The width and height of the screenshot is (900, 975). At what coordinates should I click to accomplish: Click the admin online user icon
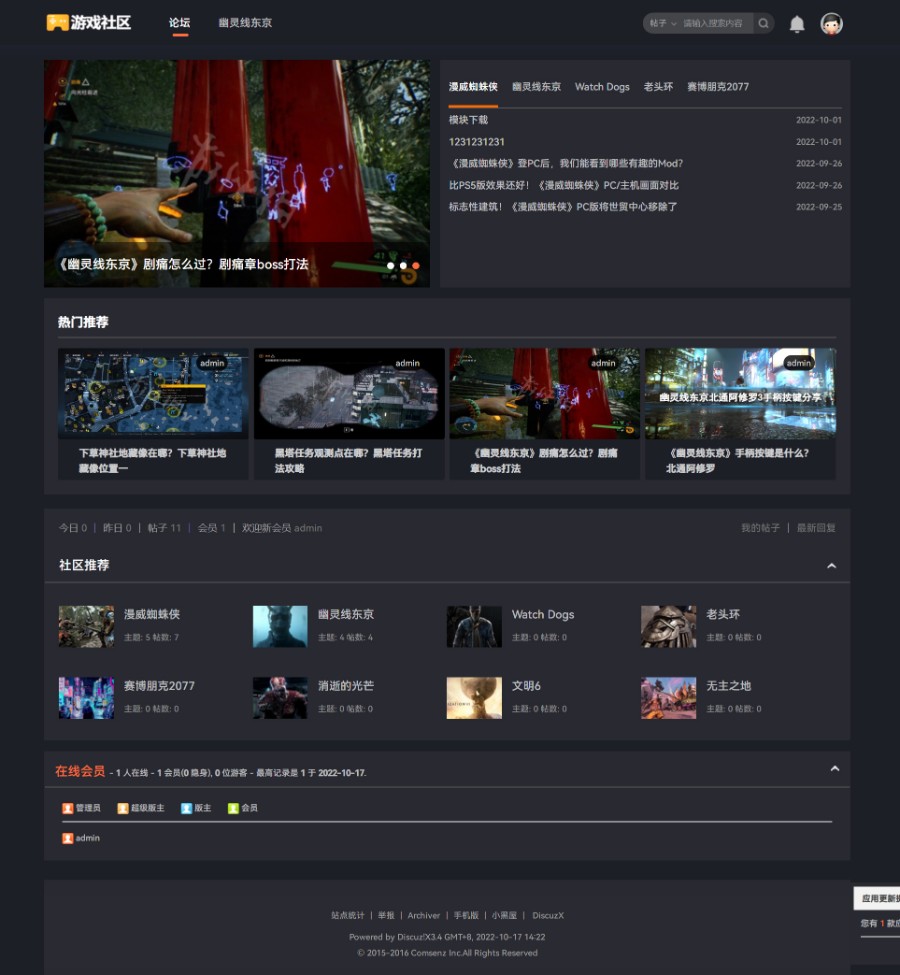tap(68, 838)
